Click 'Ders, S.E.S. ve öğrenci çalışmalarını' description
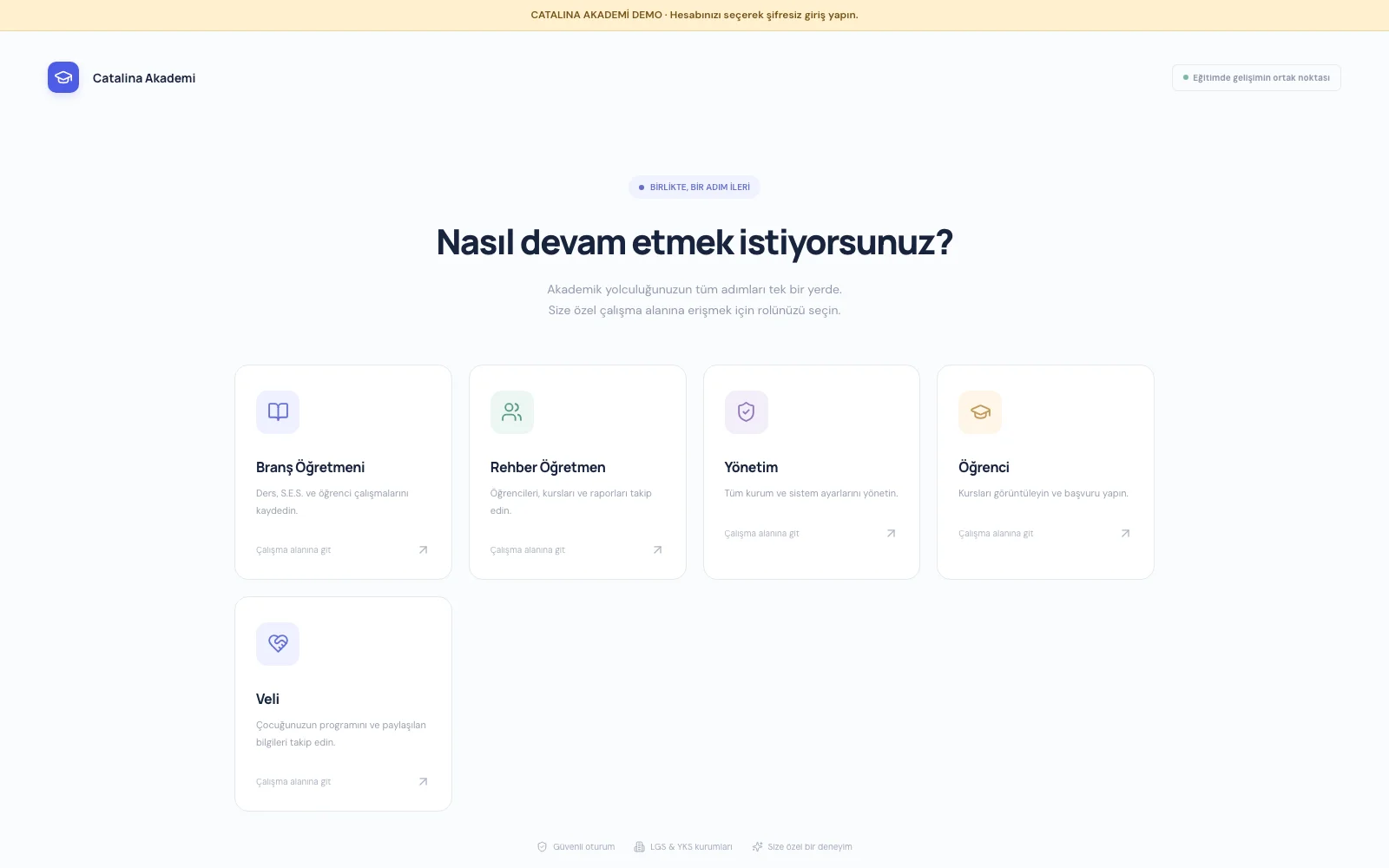The image size is (1389, 868). point(332,493)
